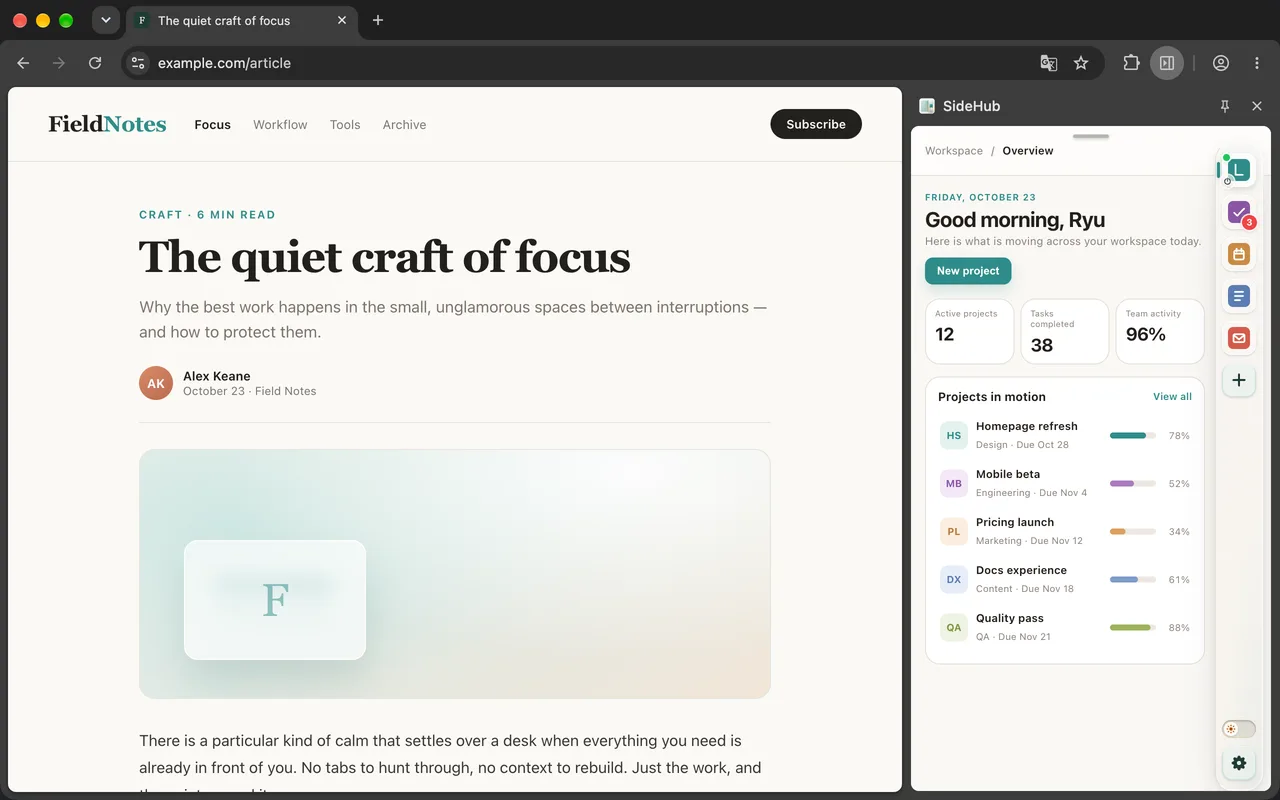
Task: Click the browser extensions puzzle icon
Action: click(1131, 63)
